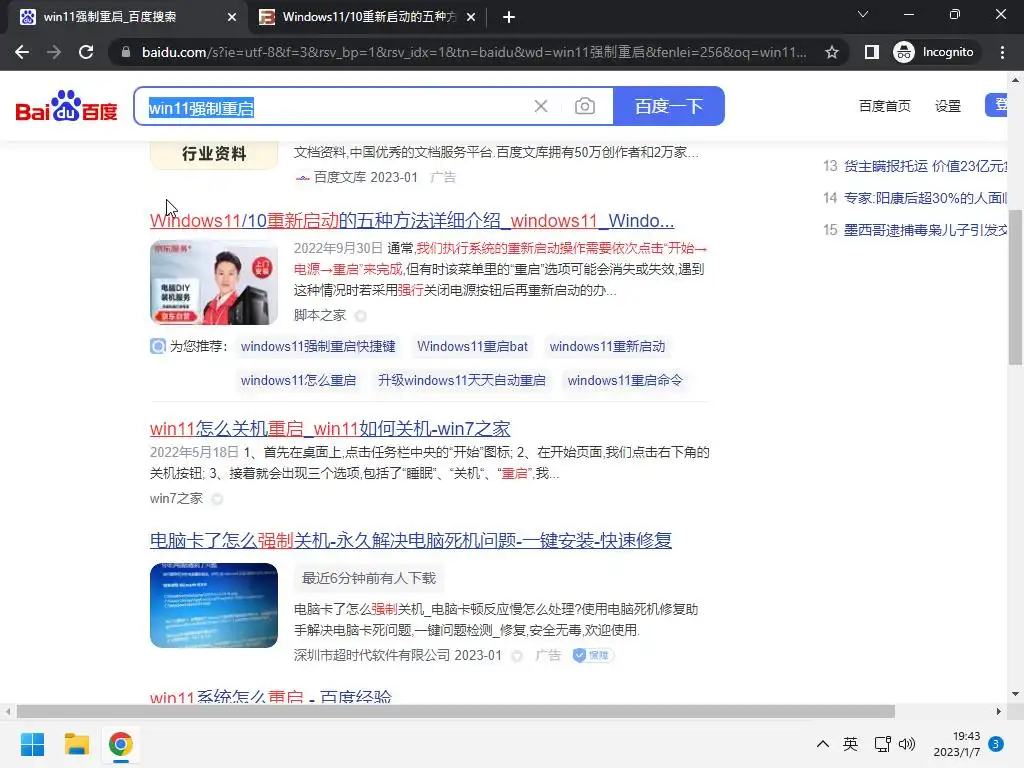Image resolution: width=1024 pixels, height=768 pixels.
Task: Open the 电脑卡了怎么强制关机 ad result
Action: pos(411,540)
